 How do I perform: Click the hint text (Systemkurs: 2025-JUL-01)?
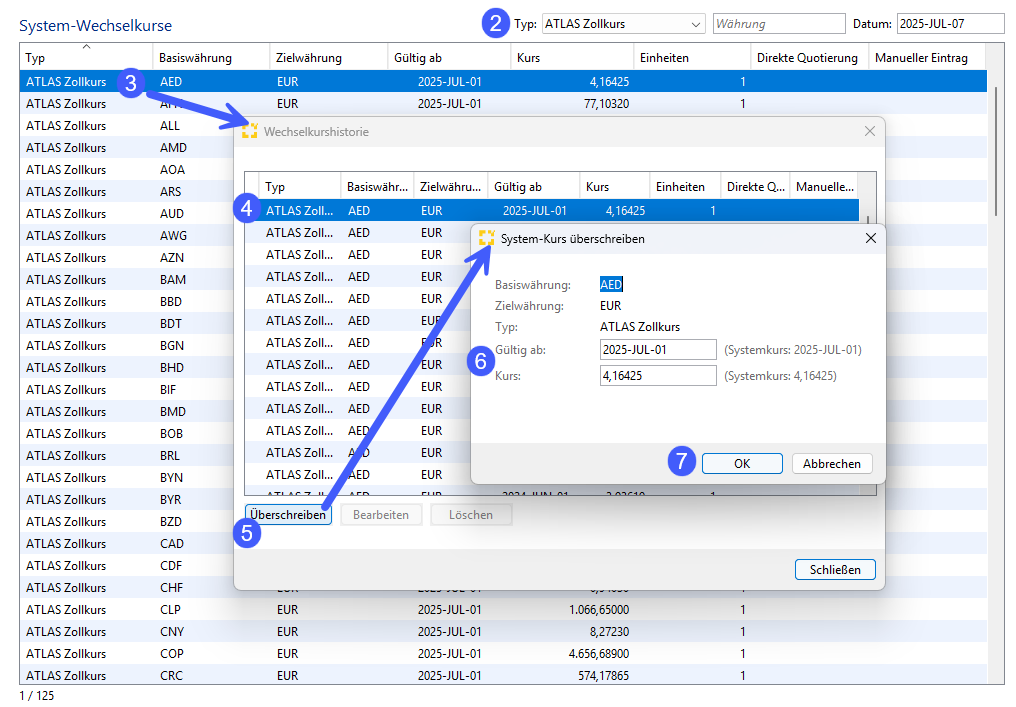point(792,350)
